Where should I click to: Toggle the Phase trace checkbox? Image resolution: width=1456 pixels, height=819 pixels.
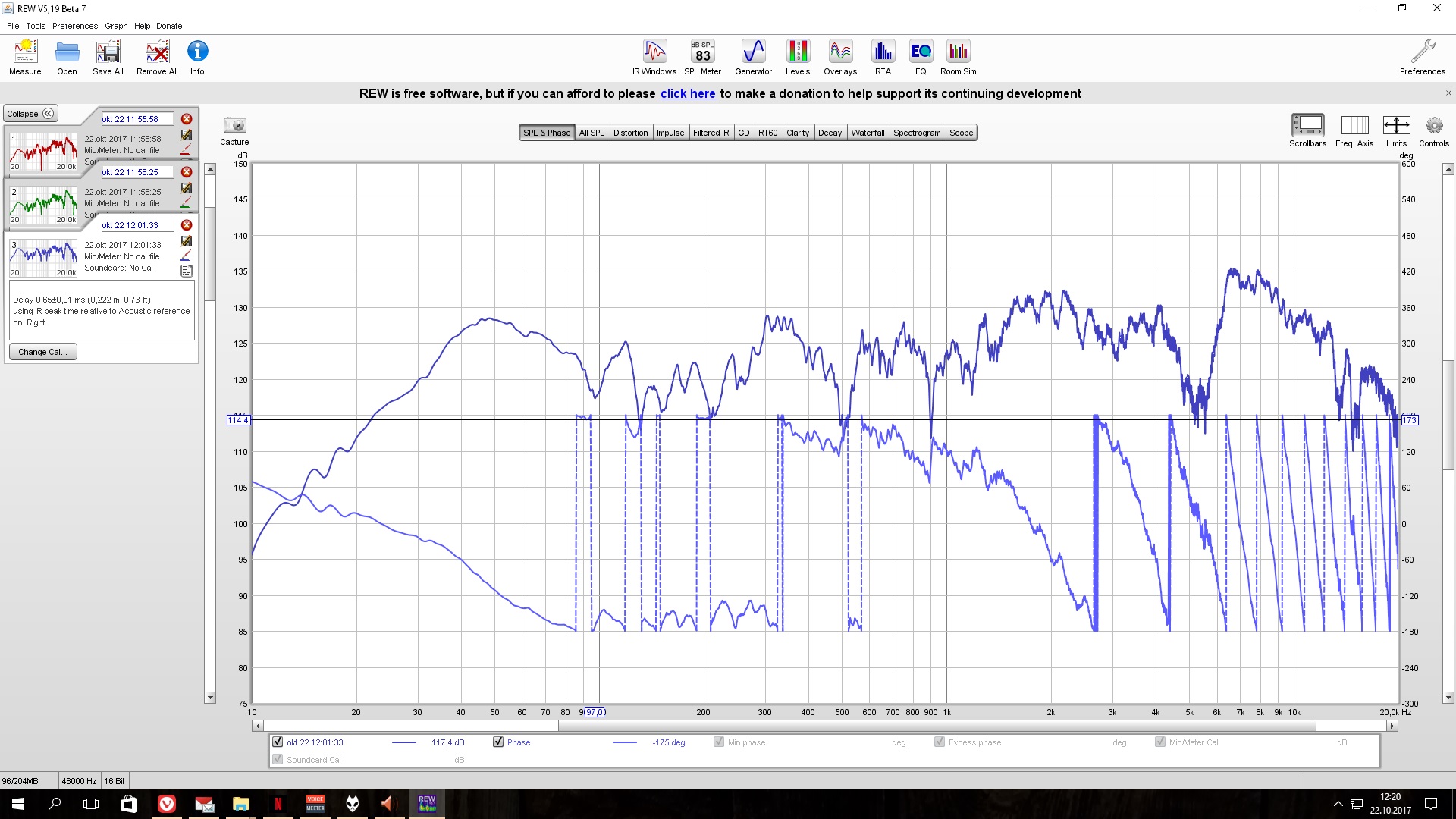[498, 742]
